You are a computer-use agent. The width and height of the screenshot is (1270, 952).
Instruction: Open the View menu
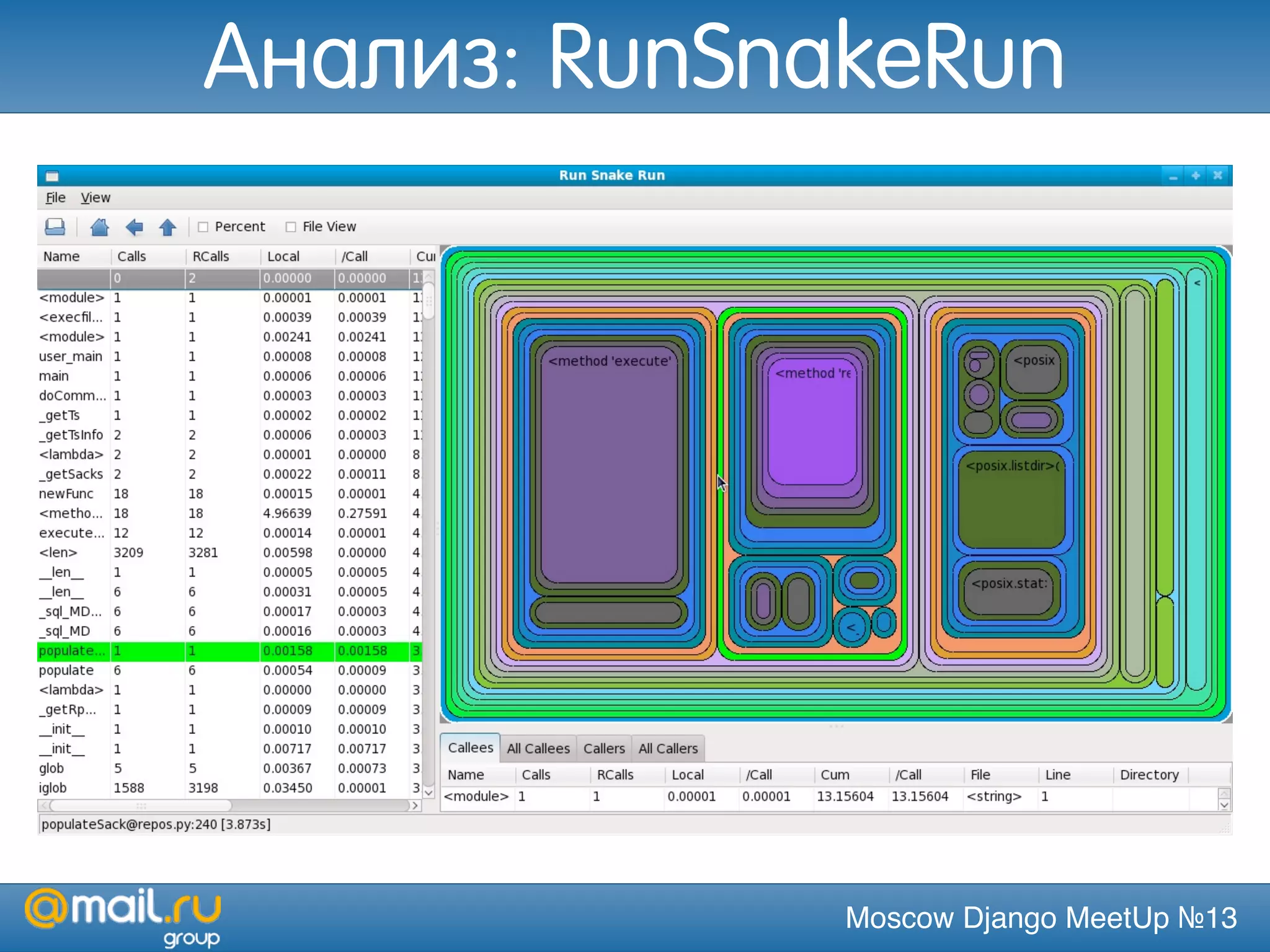tap(95, 198)
